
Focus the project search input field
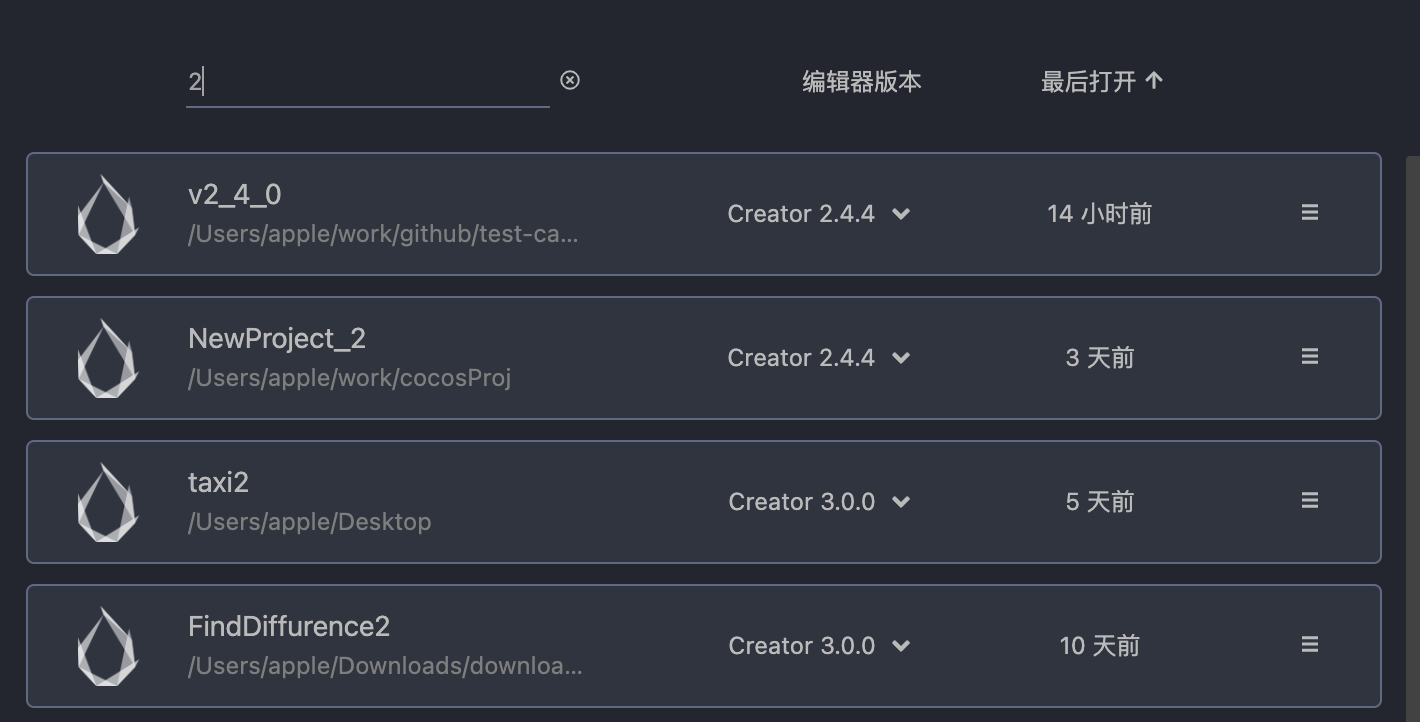[x=367, y=82]
